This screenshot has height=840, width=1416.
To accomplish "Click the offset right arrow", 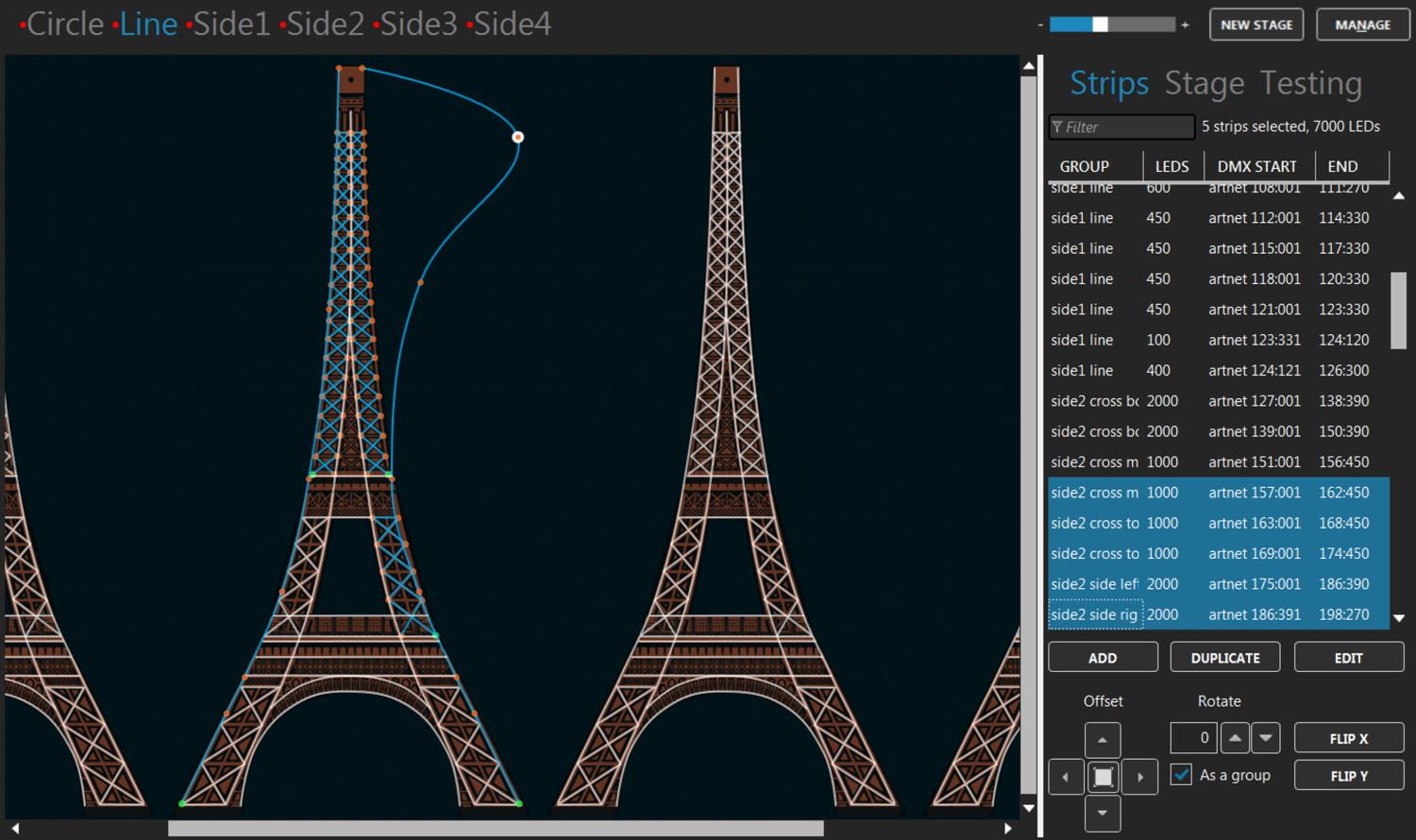I will 1139,777.
